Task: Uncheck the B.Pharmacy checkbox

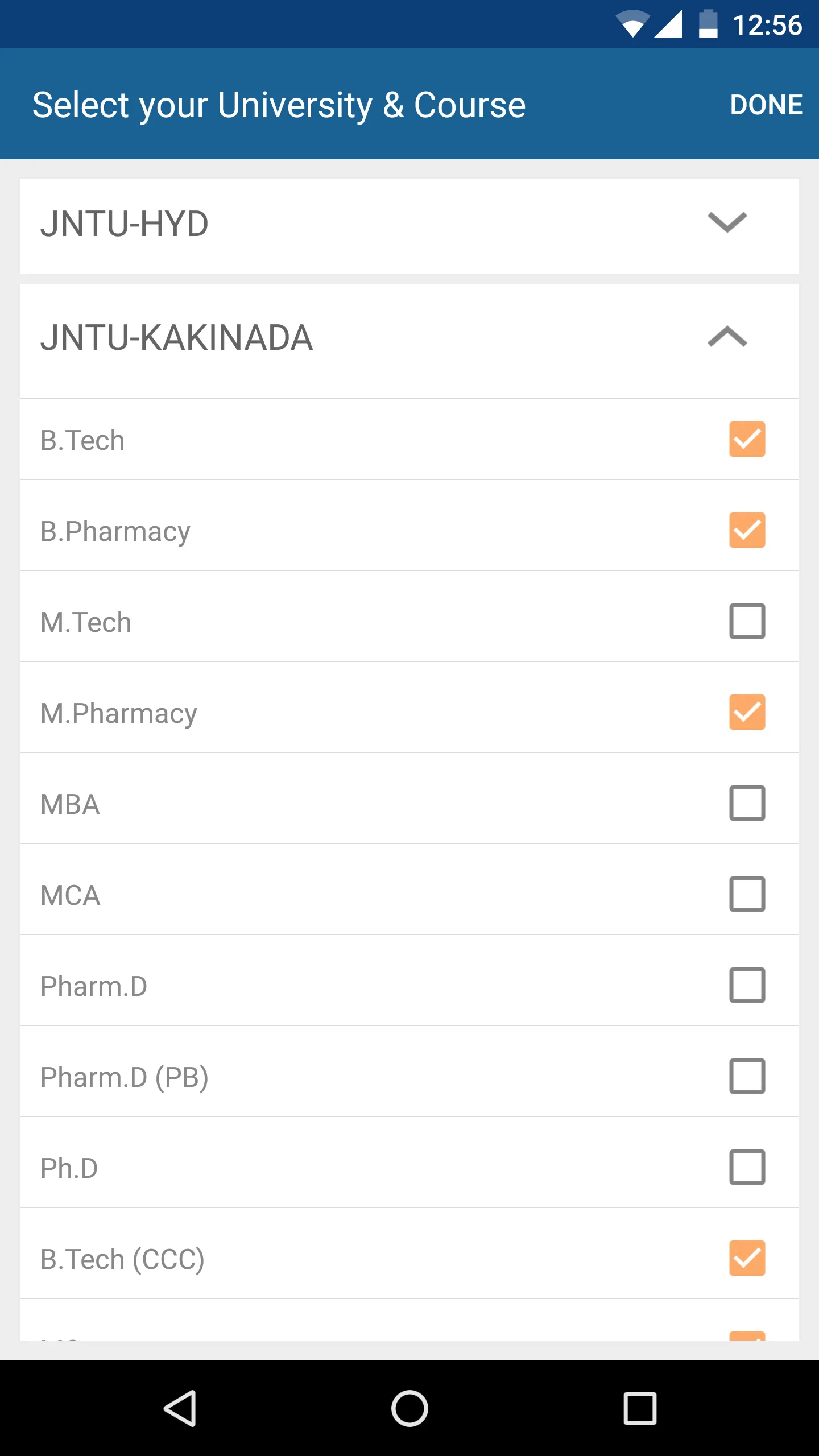Action: [x=747, y=530]
